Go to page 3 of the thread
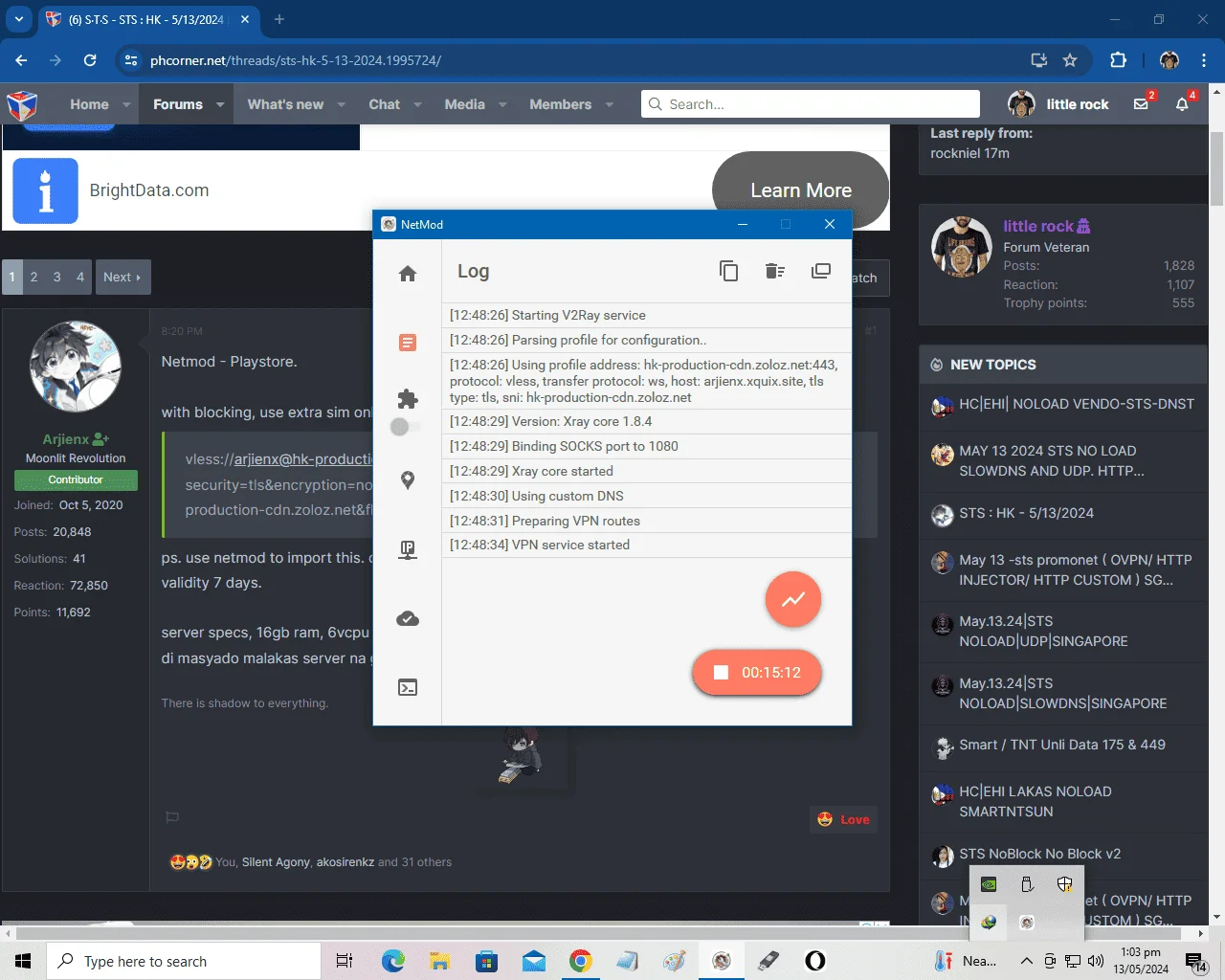Viewport: 1225px width, 980px height. tap(56, 277)
